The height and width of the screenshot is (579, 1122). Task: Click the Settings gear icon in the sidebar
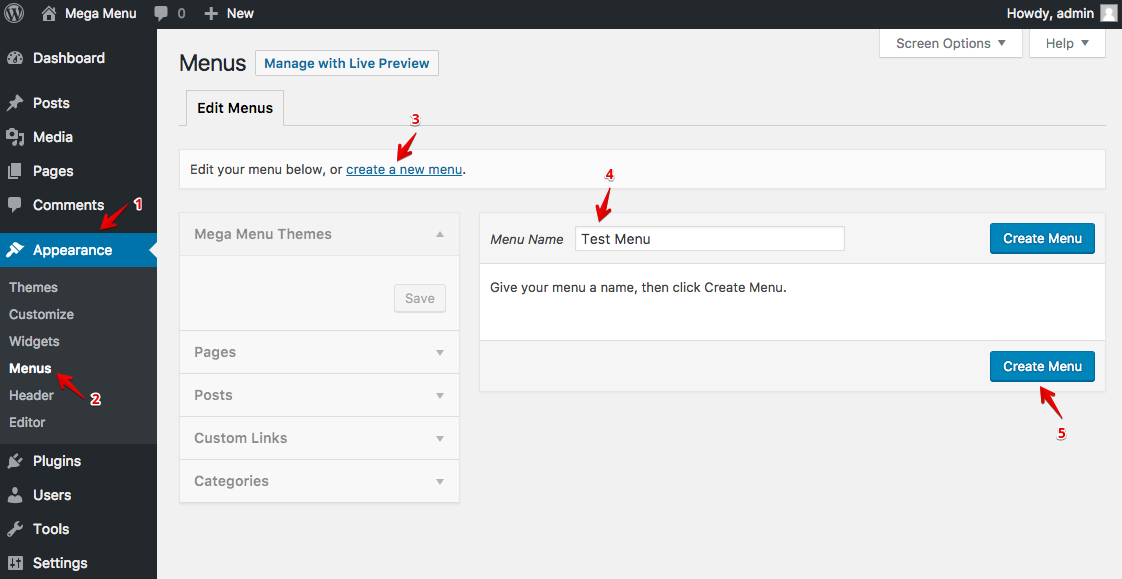point(17,562)
